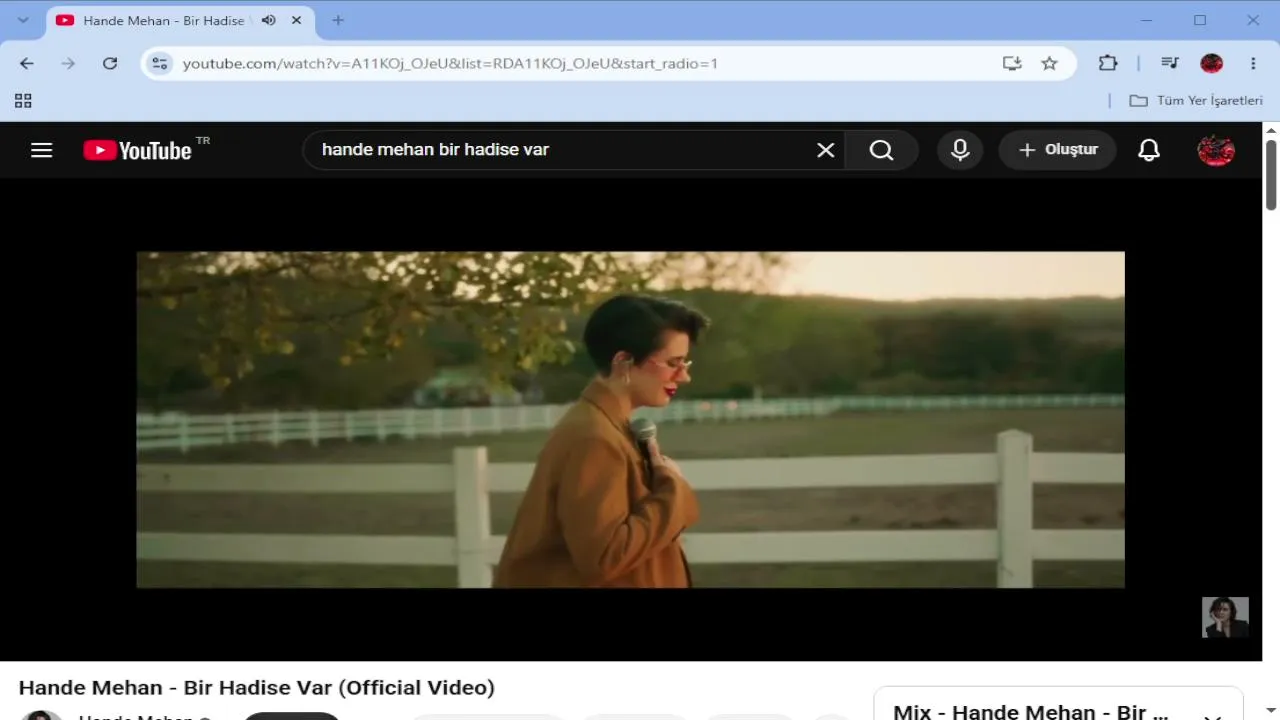This screenshot has width=1280, height=720.
Task: Start voice search with the microphone
Action: pos(960,150)
